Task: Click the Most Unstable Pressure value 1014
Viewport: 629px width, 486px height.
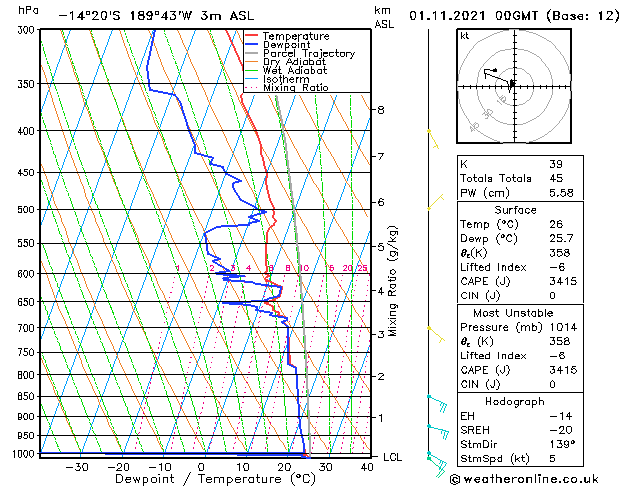Action: (563, 327)
